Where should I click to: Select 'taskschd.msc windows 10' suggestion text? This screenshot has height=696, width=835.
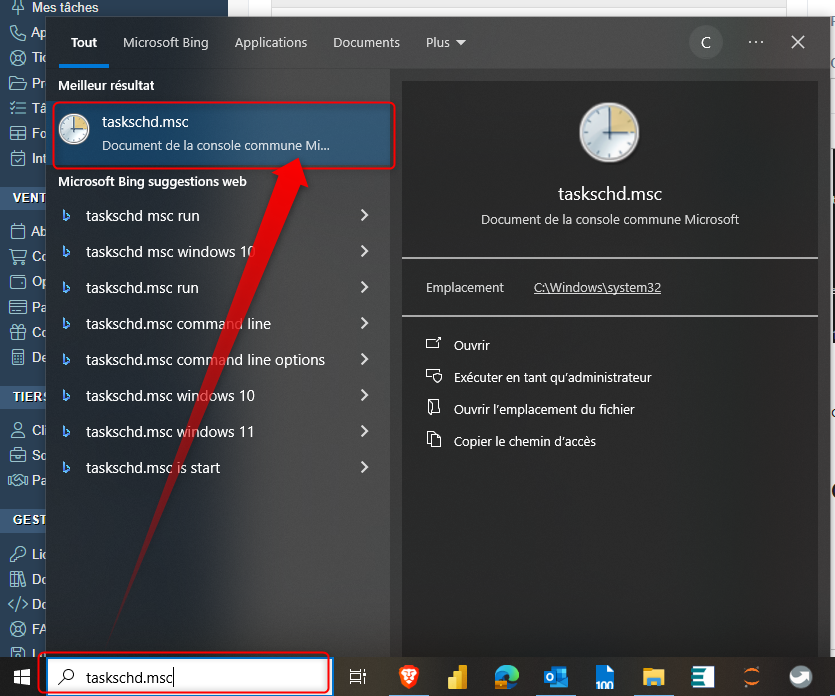170,396
